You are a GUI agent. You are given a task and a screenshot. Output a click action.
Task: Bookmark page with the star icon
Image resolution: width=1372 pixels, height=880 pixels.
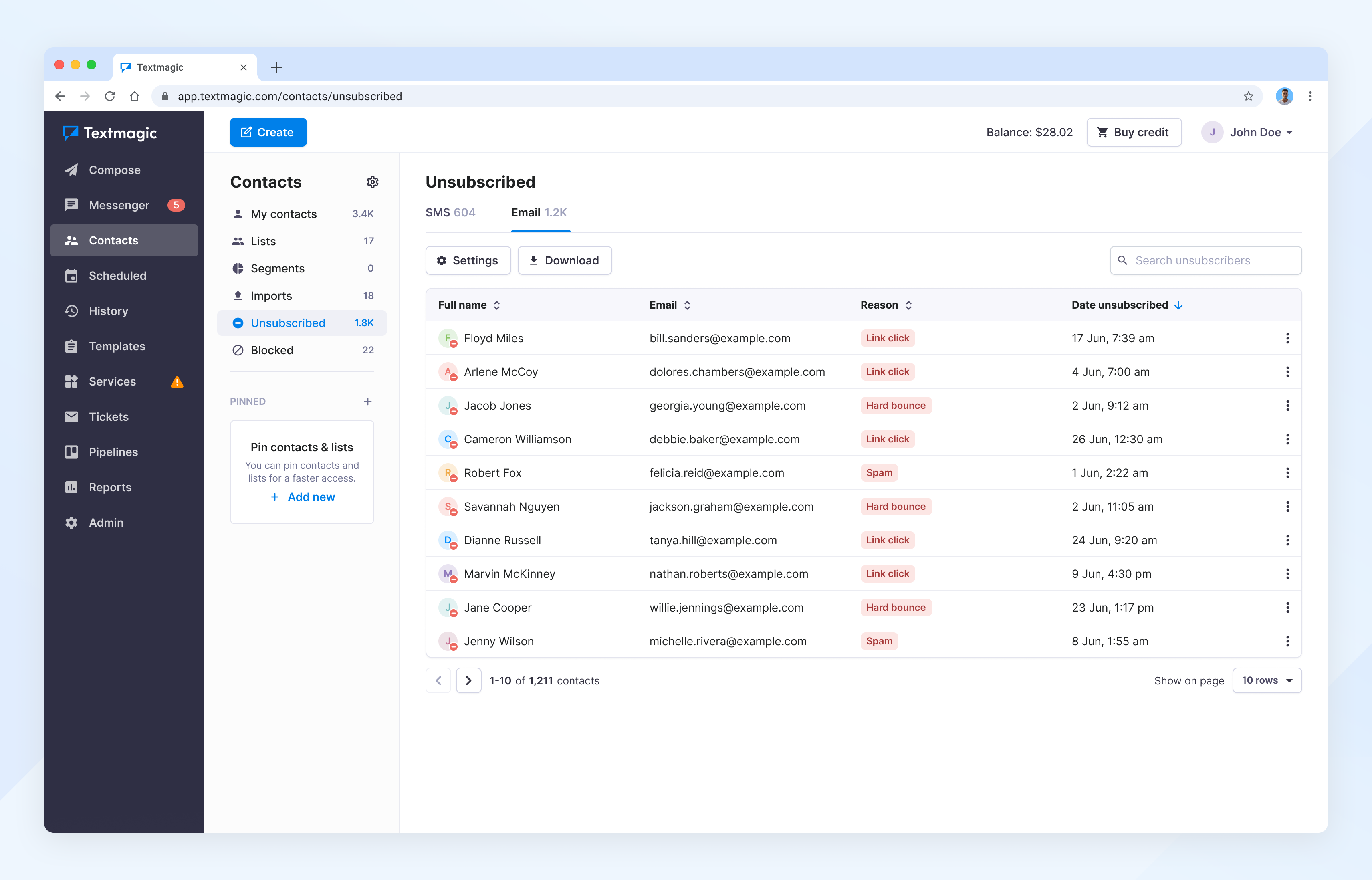(x=1249, y=96)
